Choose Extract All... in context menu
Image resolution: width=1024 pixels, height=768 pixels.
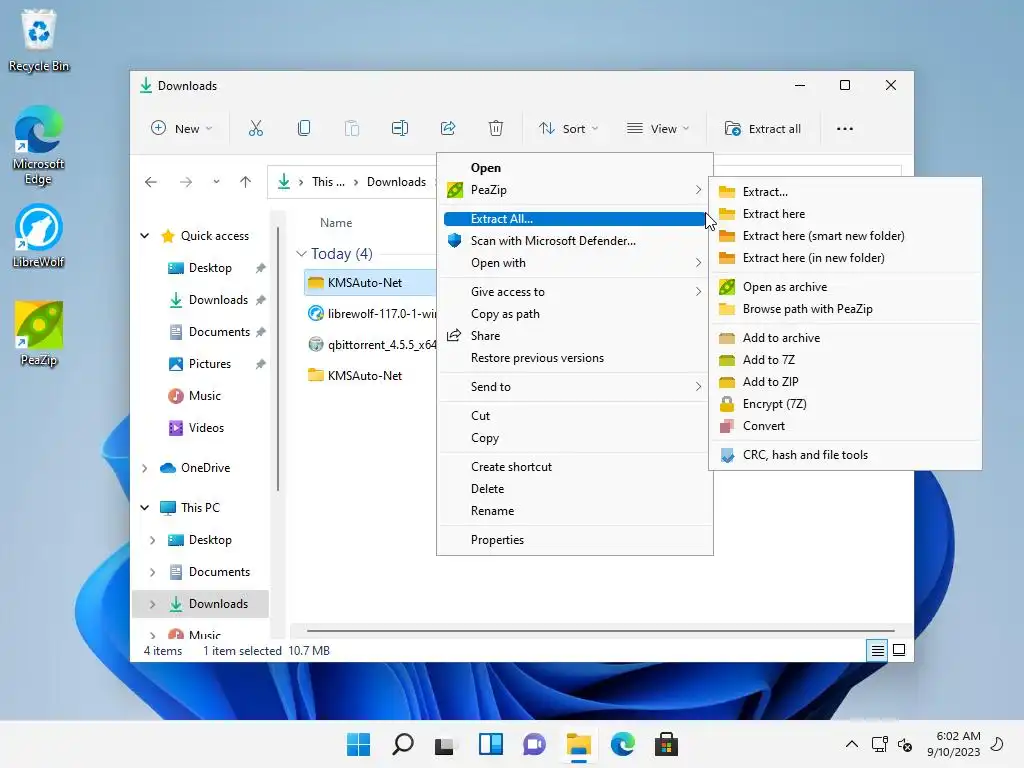pos(573,219)
